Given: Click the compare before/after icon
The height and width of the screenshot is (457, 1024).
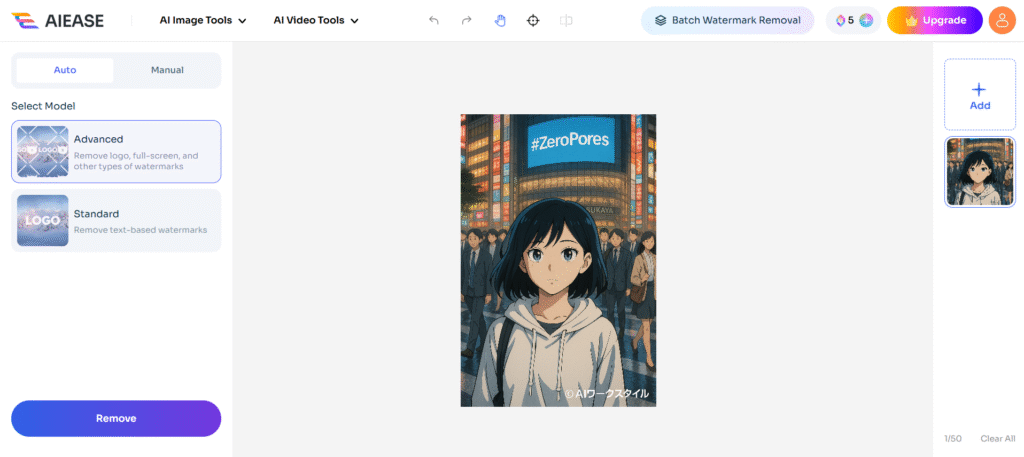Looking at the screenshot, I should pos(566,20).
